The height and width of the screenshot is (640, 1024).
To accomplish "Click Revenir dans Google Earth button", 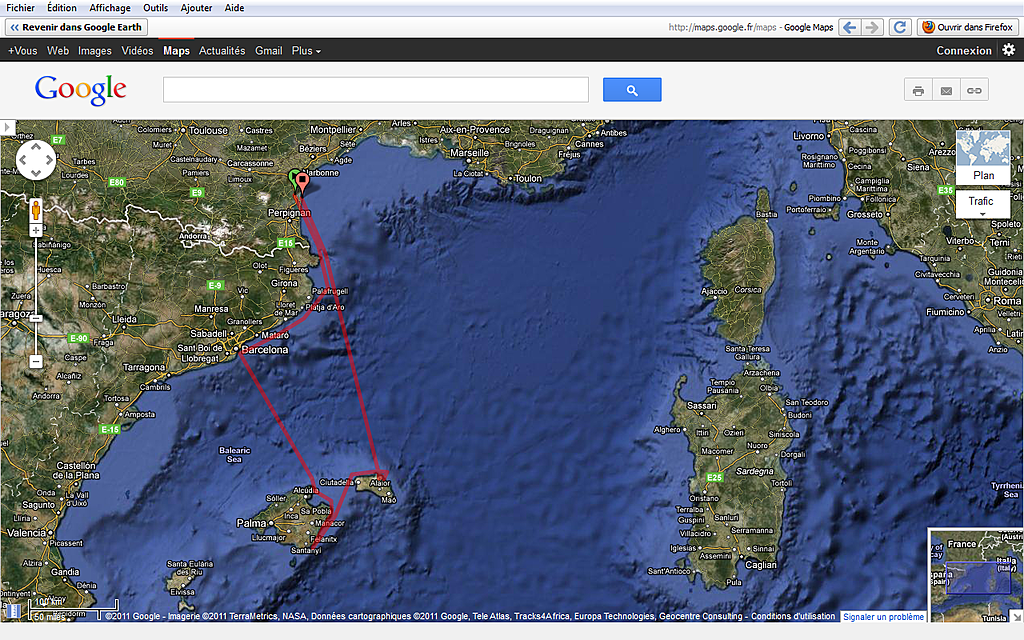I will pos(76,27).
